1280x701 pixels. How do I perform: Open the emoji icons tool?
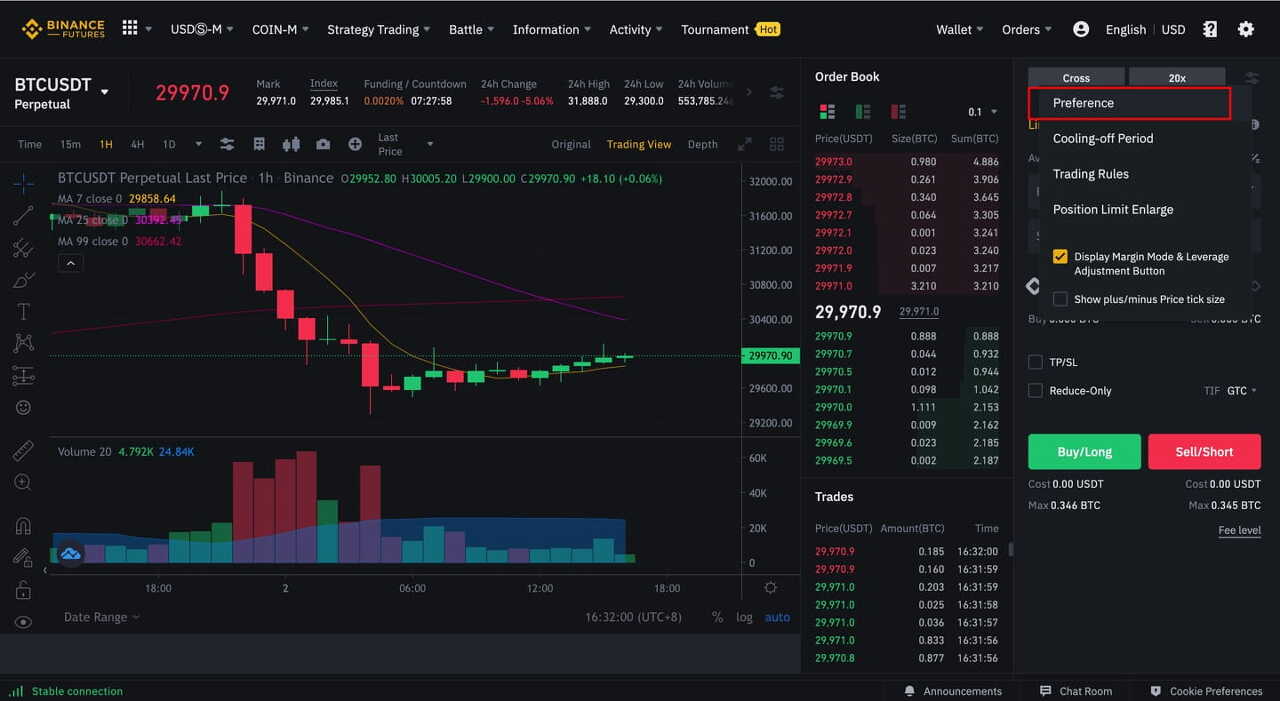pyautogui.click(x=23, y=408)
